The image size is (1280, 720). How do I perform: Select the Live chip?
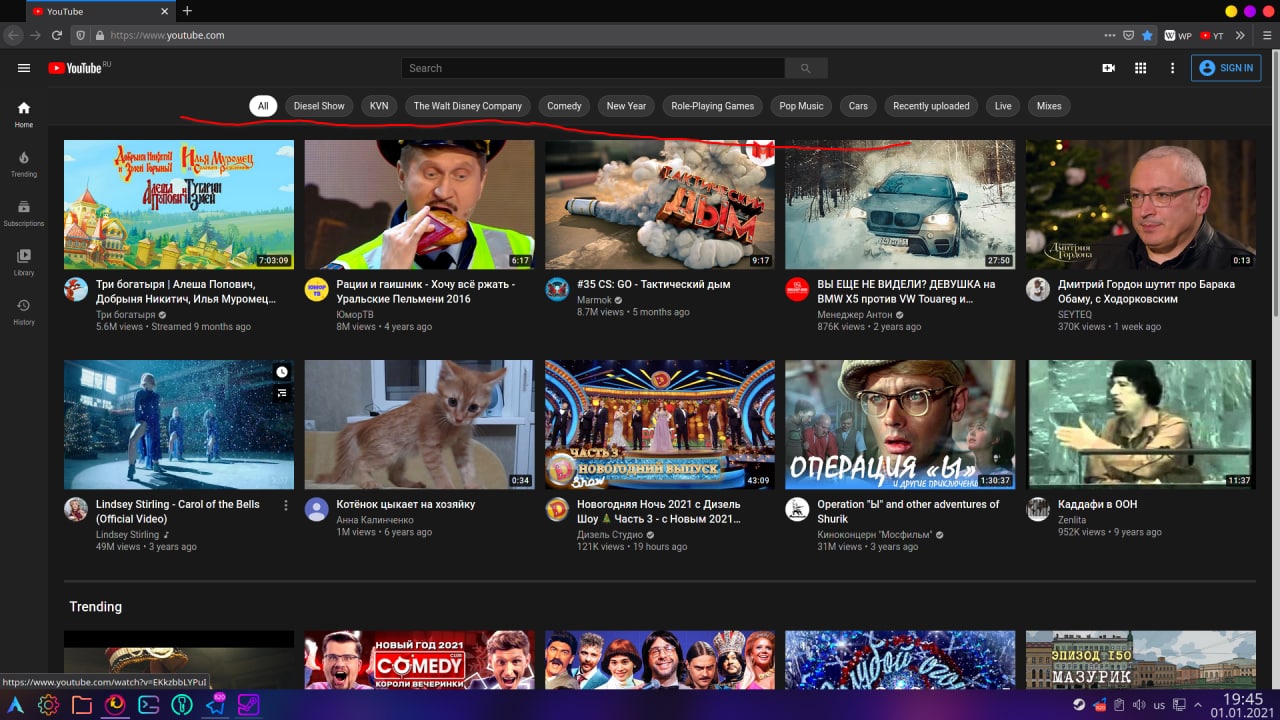pos(1003,106)
